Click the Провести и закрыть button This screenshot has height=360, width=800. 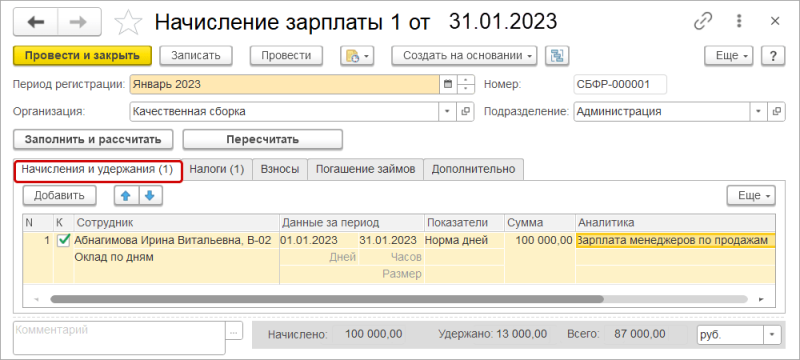(x=83, y=56)
